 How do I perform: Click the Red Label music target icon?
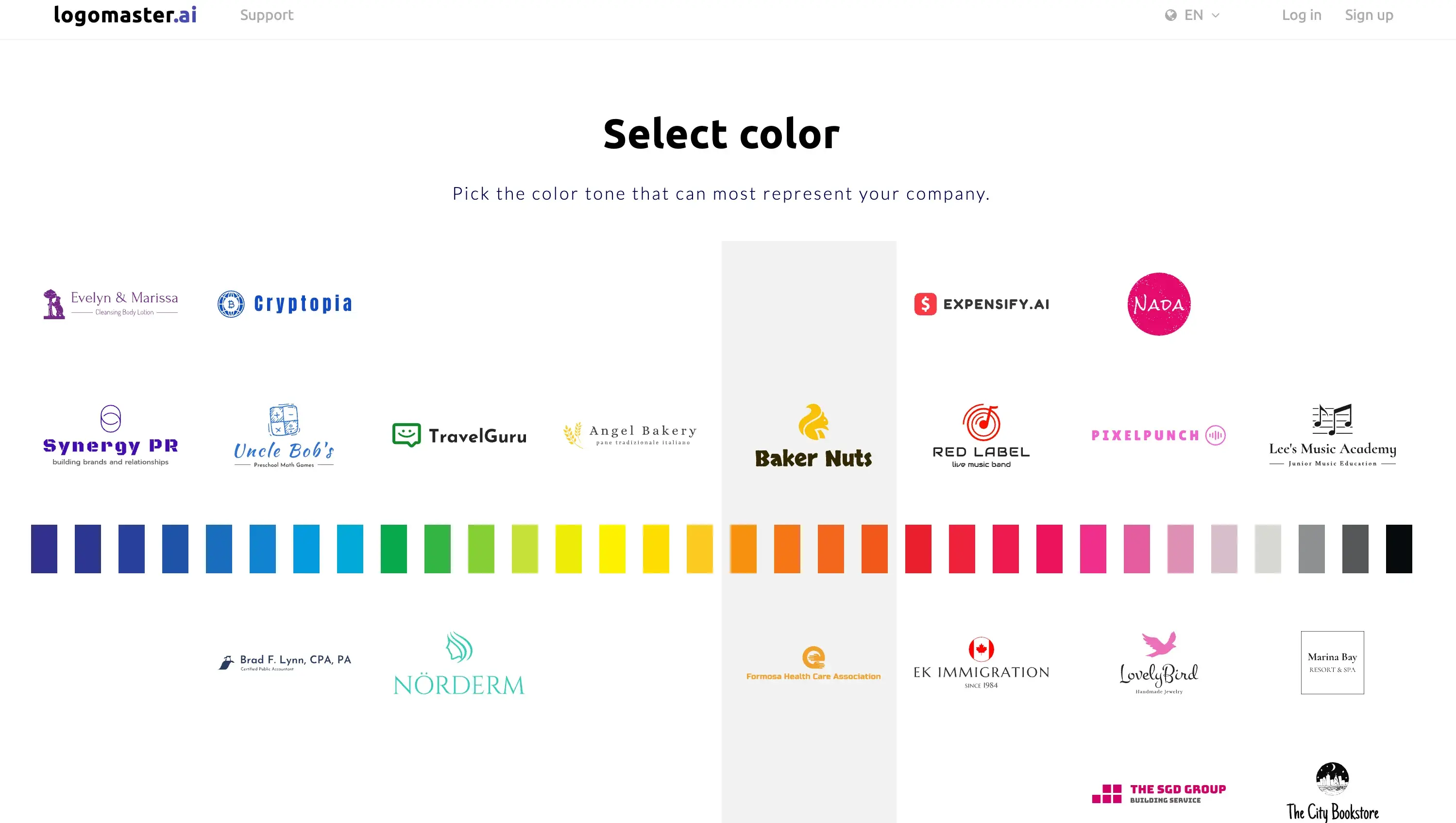(x=981, y=422)
